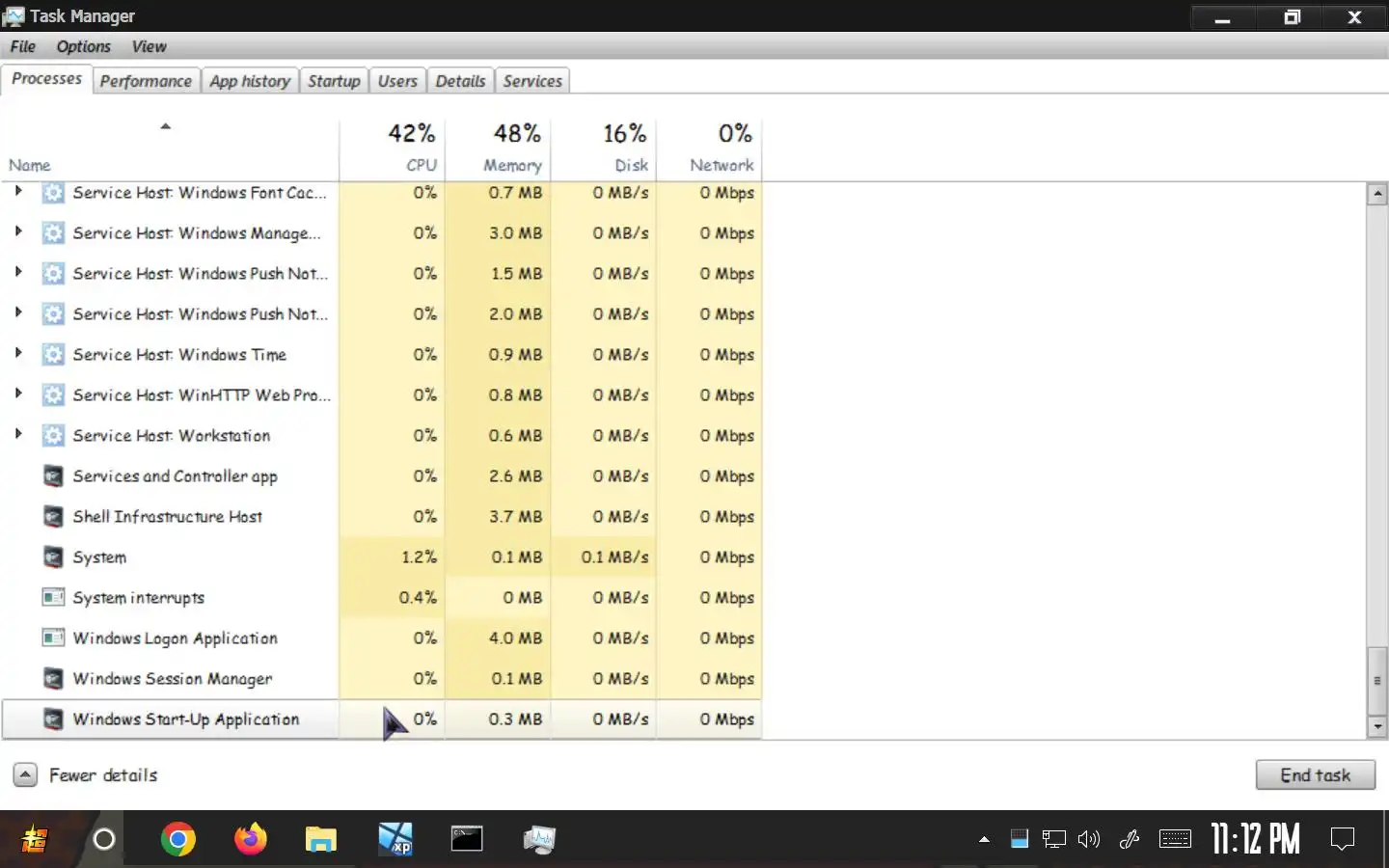Click the Windows Start-Up Application icon
The width and height of the screenshot is (1389, 868).
coord(54,719)
